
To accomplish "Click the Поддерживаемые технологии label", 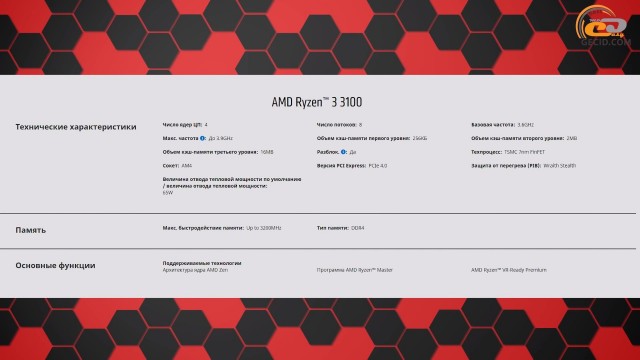I will coord(202,263).
